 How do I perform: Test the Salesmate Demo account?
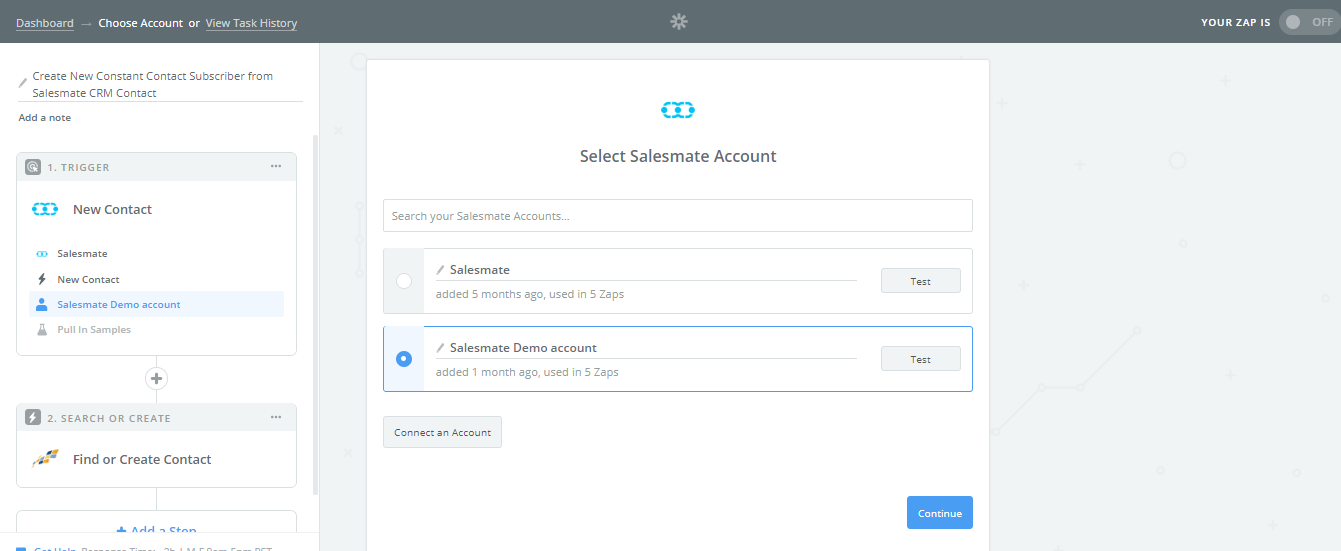pyautogui.click(x=921, y=359)
